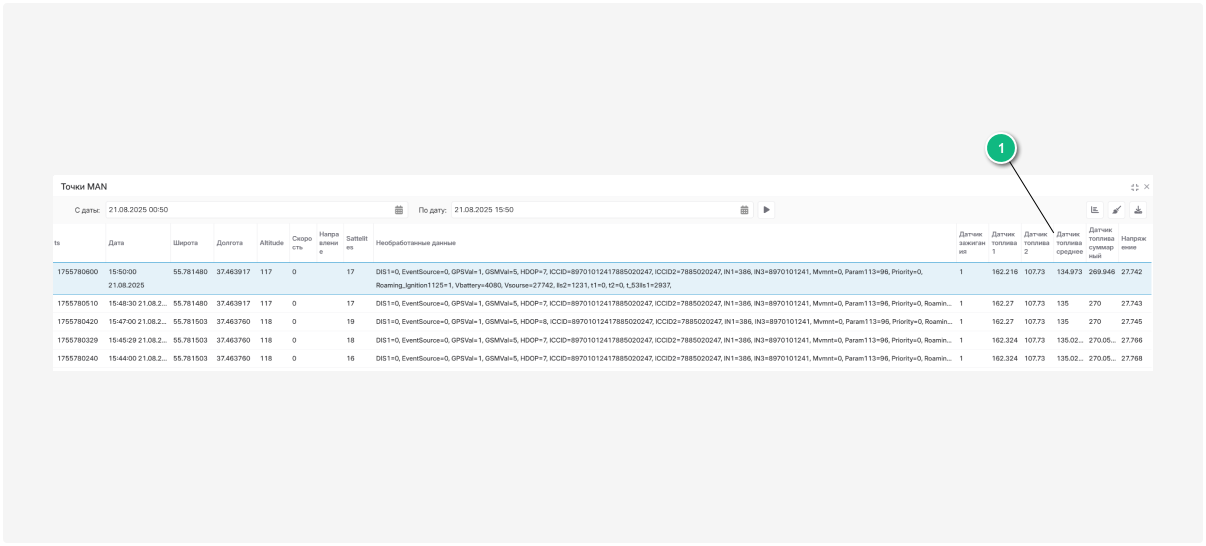Screen dimensions: 1206x546
Task: Click the 'Необработанные данные' column header
Action: [x=664, y=243]
